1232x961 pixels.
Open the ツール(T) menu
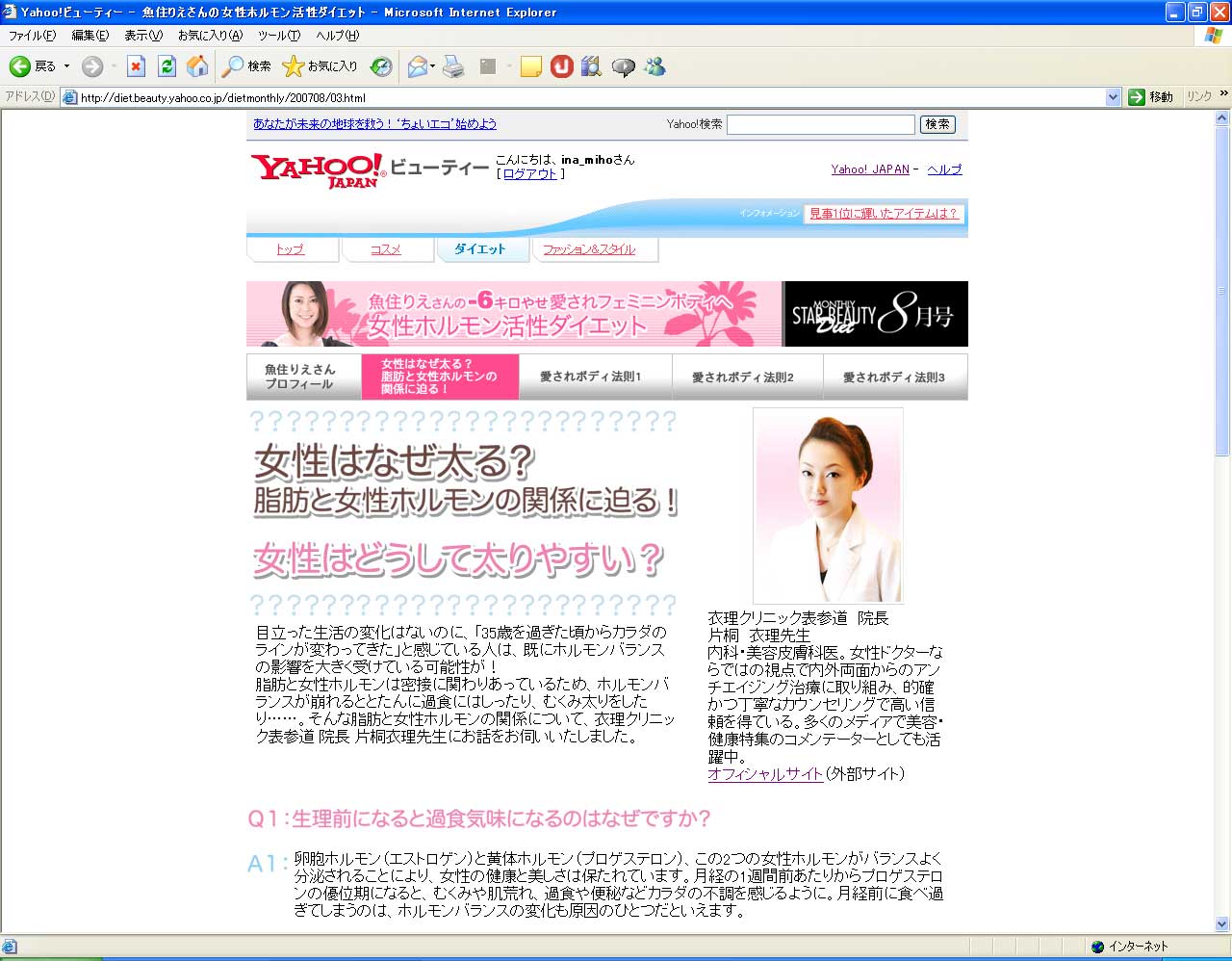pos(278,36)
